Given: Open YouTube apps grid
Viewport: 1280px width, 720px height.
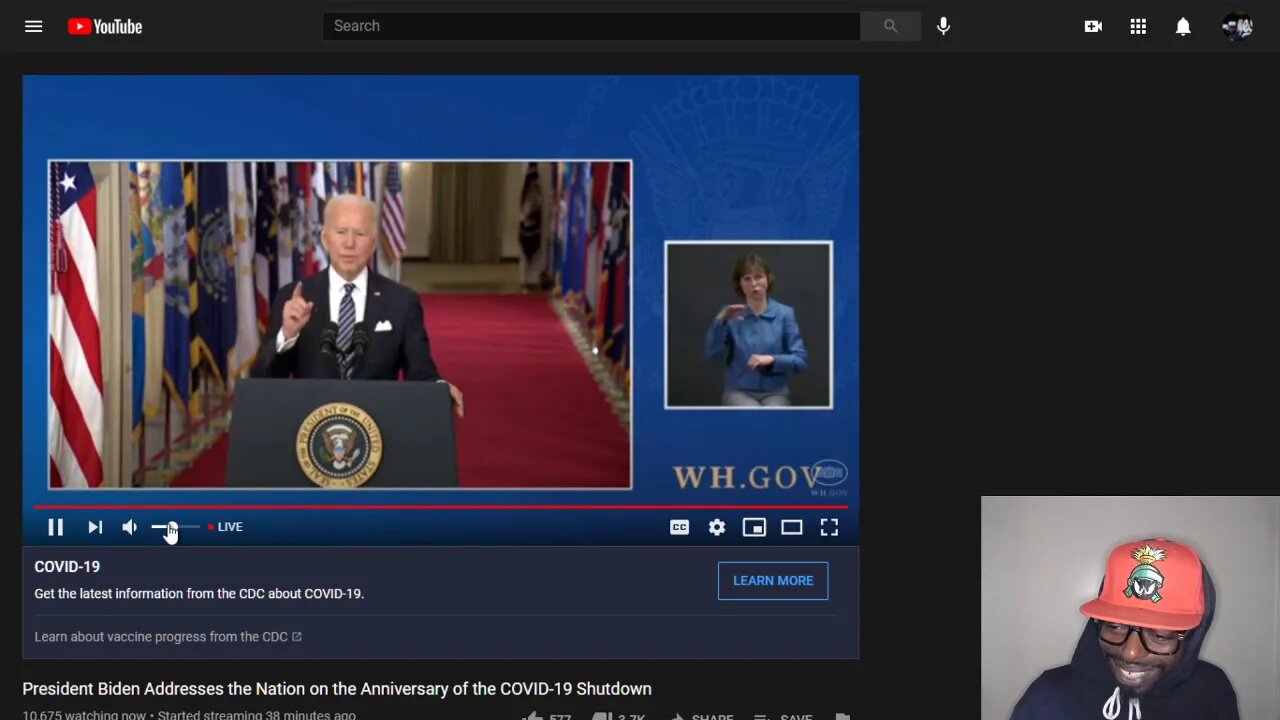Looking at the screenshot, I should click(x=1138, y=26).
